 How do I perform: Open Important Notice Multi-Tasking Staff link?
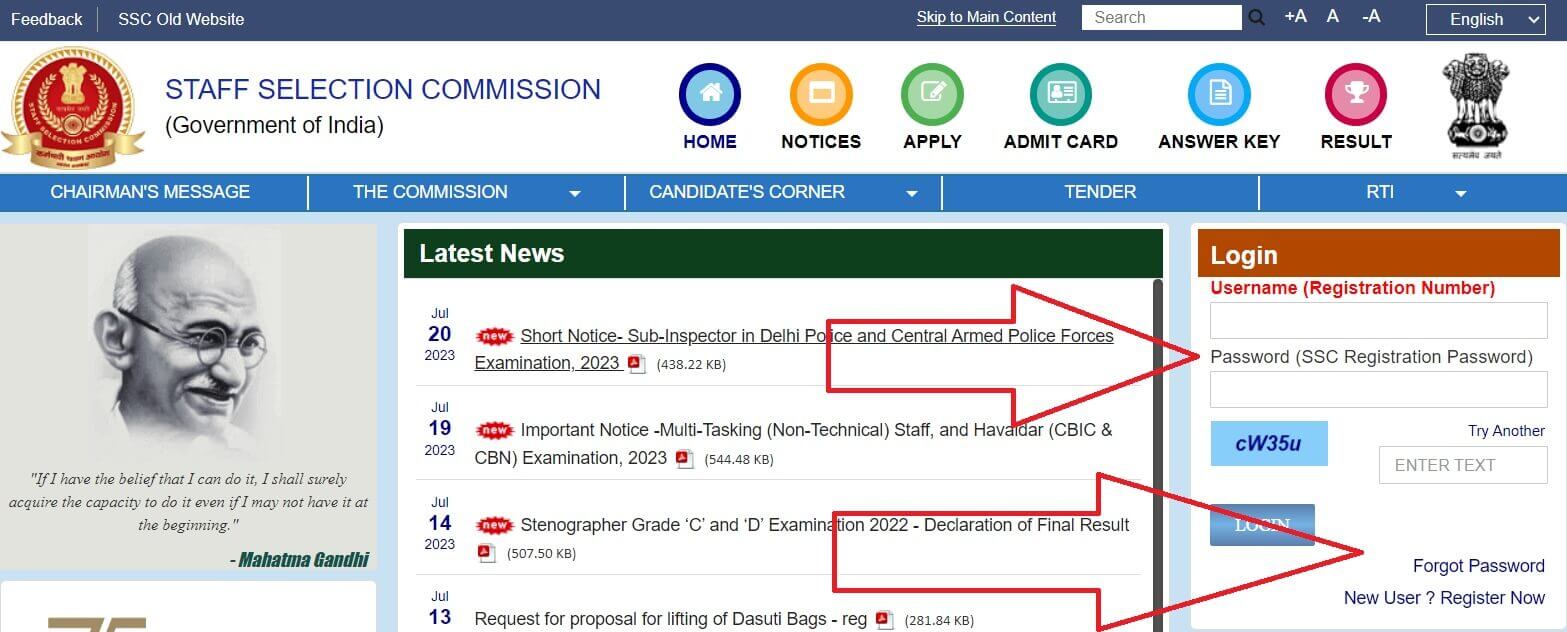coord(793,444)
